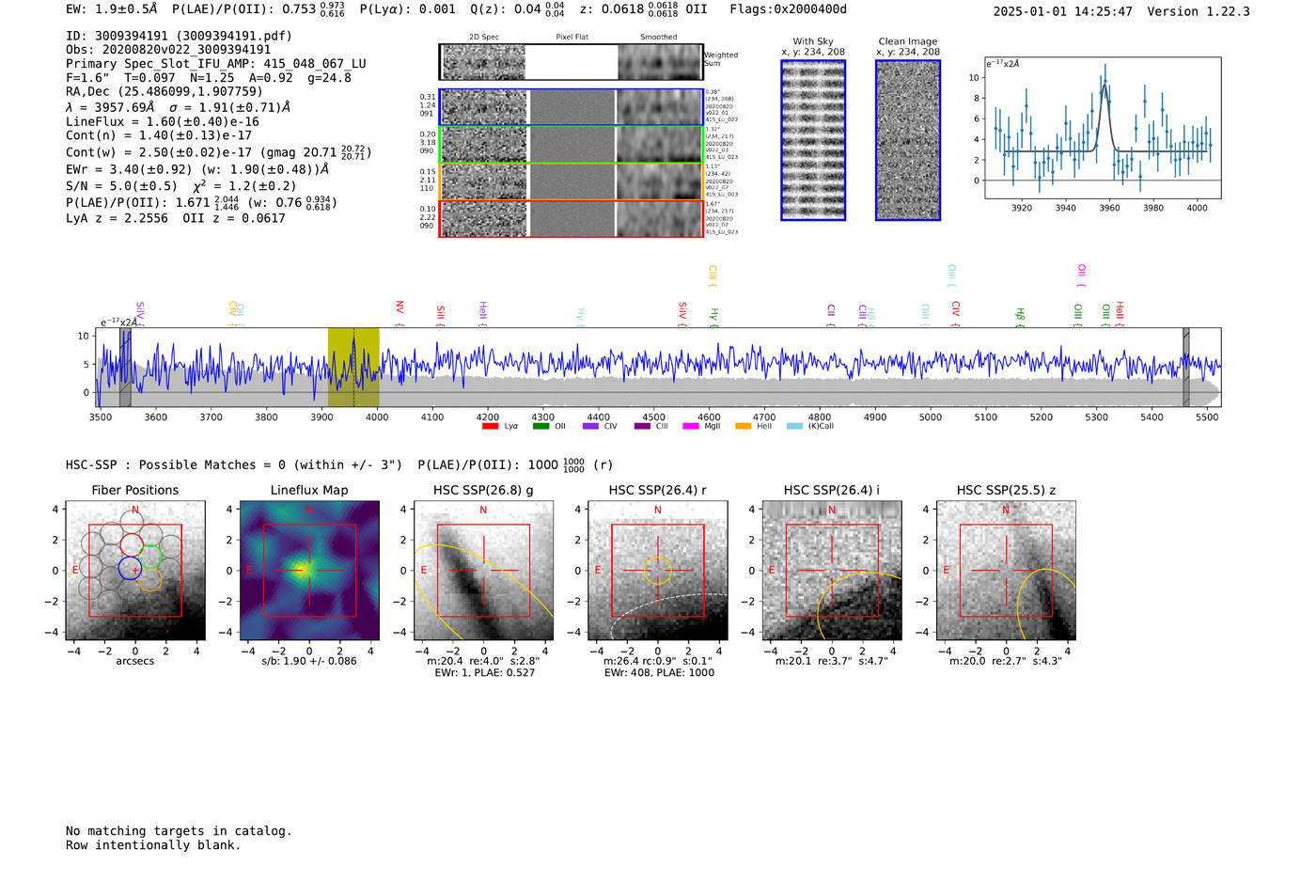Click the emission line Gaussian fit plot
1316x896 pixels.
click(x=1103, y=128)
